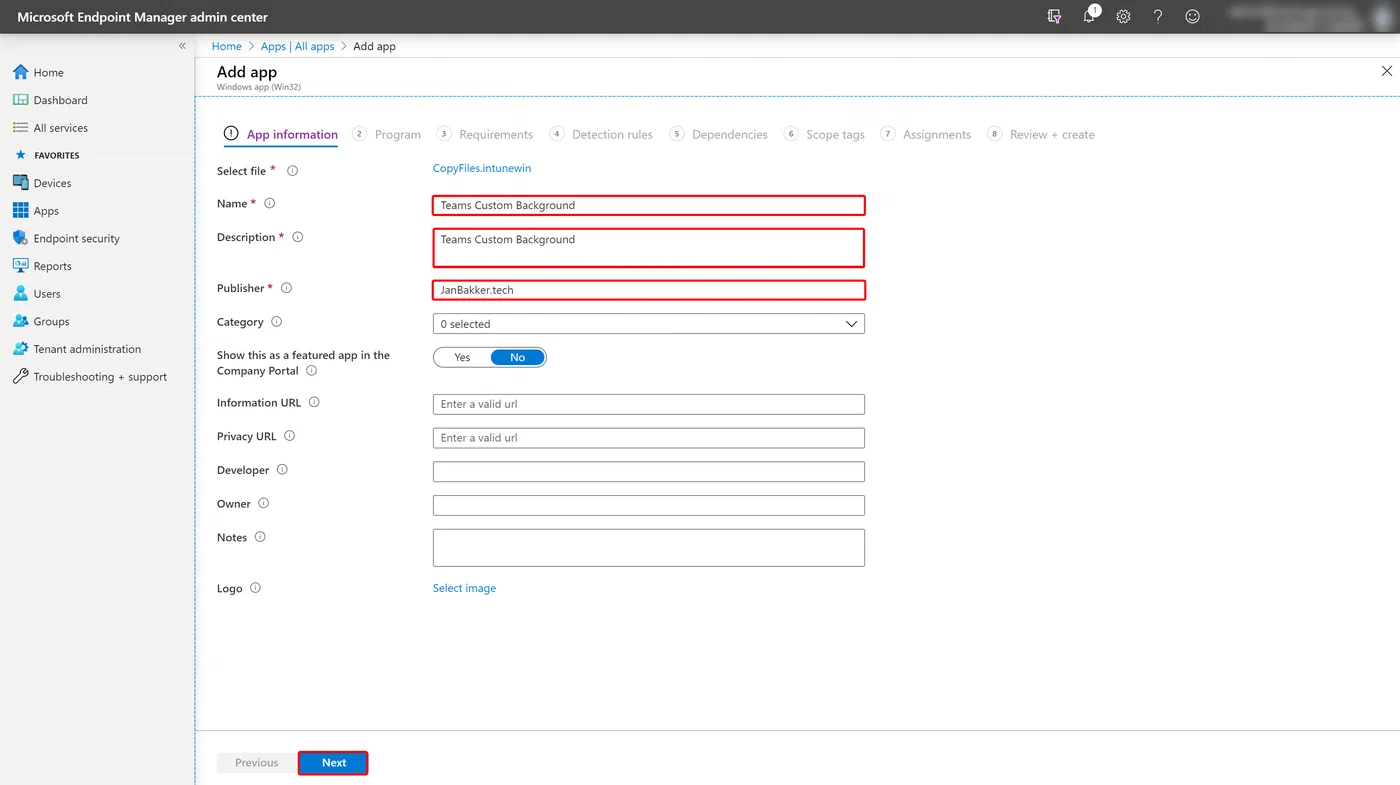This screenshot has height=785, width=1400.
Task: Click the Troubleshooting wrench icon
Action: [x=20, y=377]
